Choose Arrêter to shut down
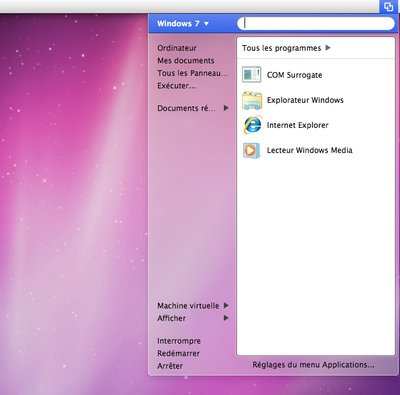 pyautogui.click(x=170, y=366)
